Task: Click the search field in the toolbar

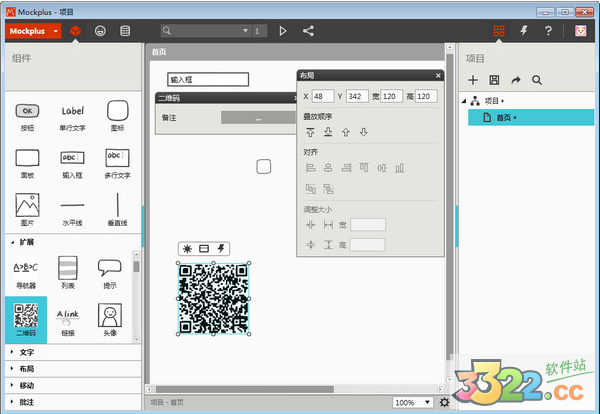Action: (x=207, y=31)
